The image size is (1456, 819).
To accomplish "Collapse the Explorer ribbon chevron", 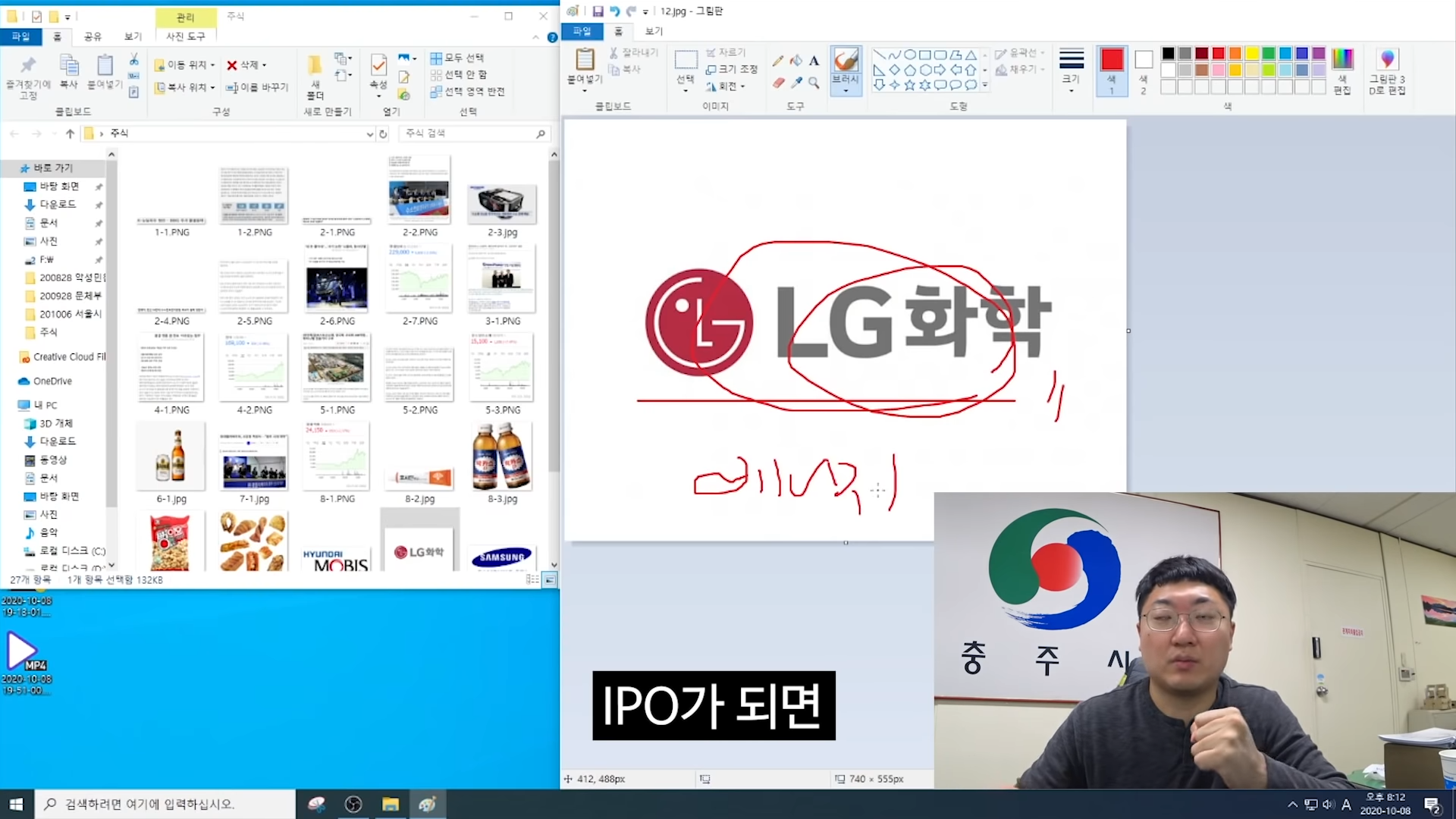I will (535, 37).
